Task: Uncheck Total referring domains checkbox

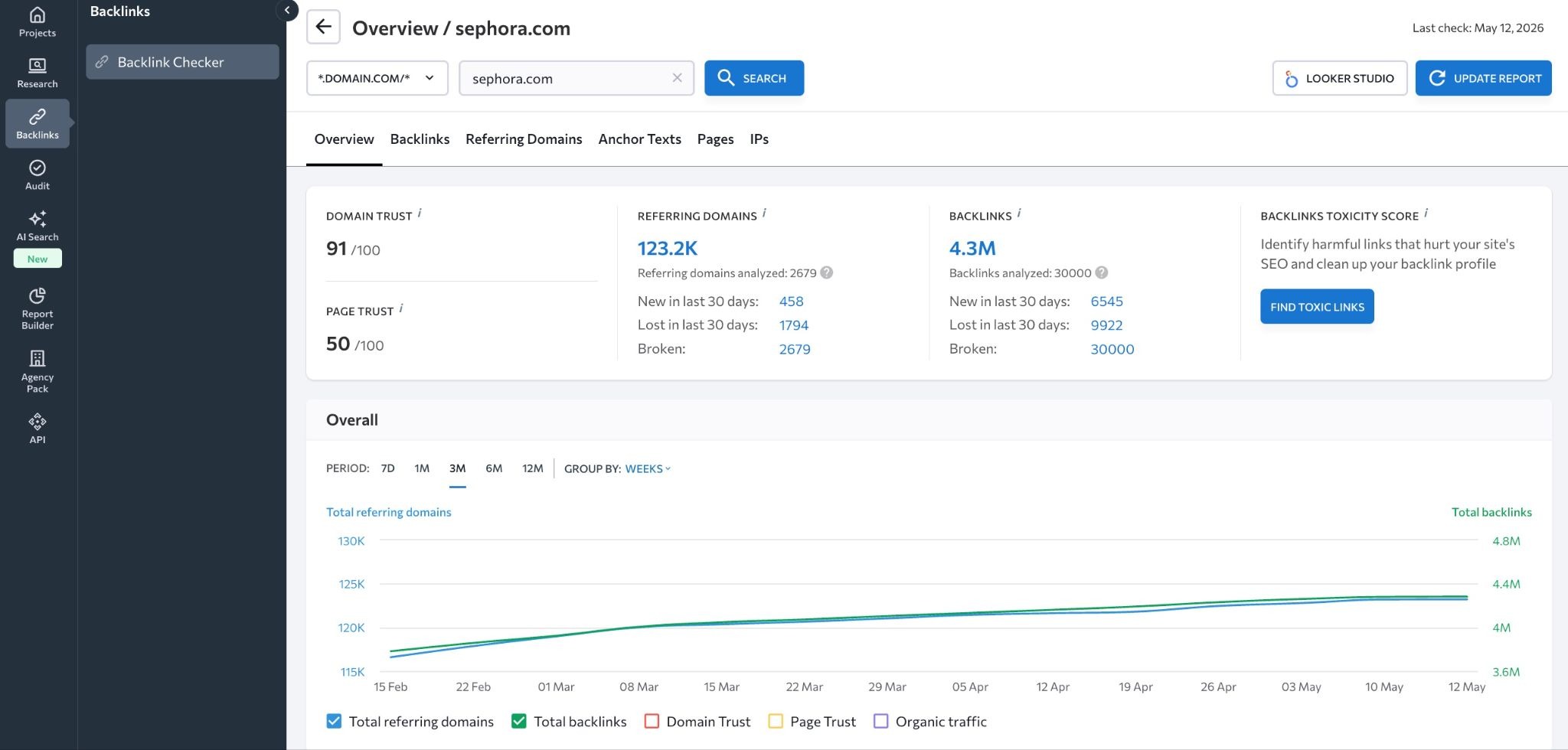Action: pos(334,721)
